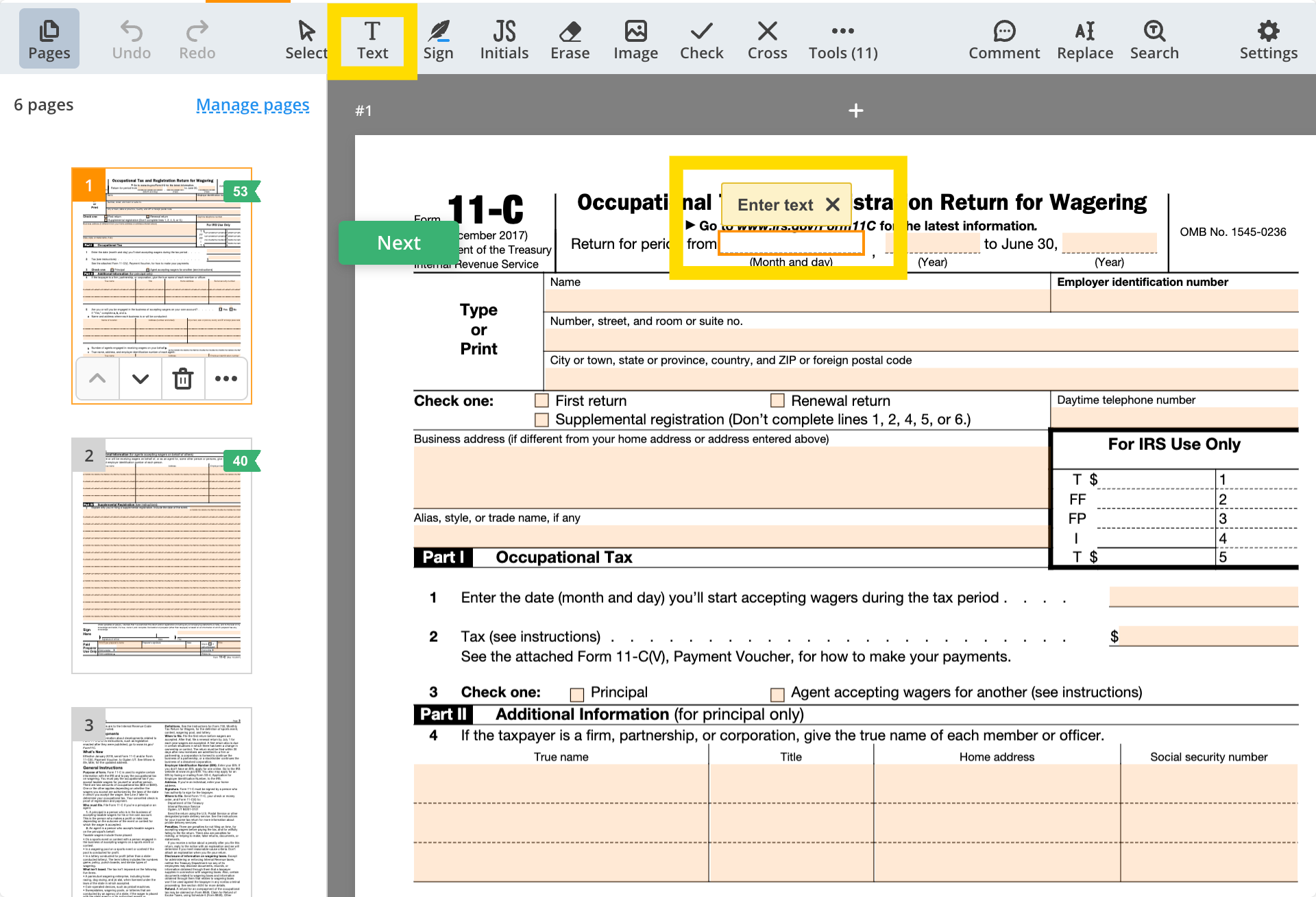Viewport: 1316px width, 897px height.
Task: Click the 6 pages label
Action: click(43, 105)
